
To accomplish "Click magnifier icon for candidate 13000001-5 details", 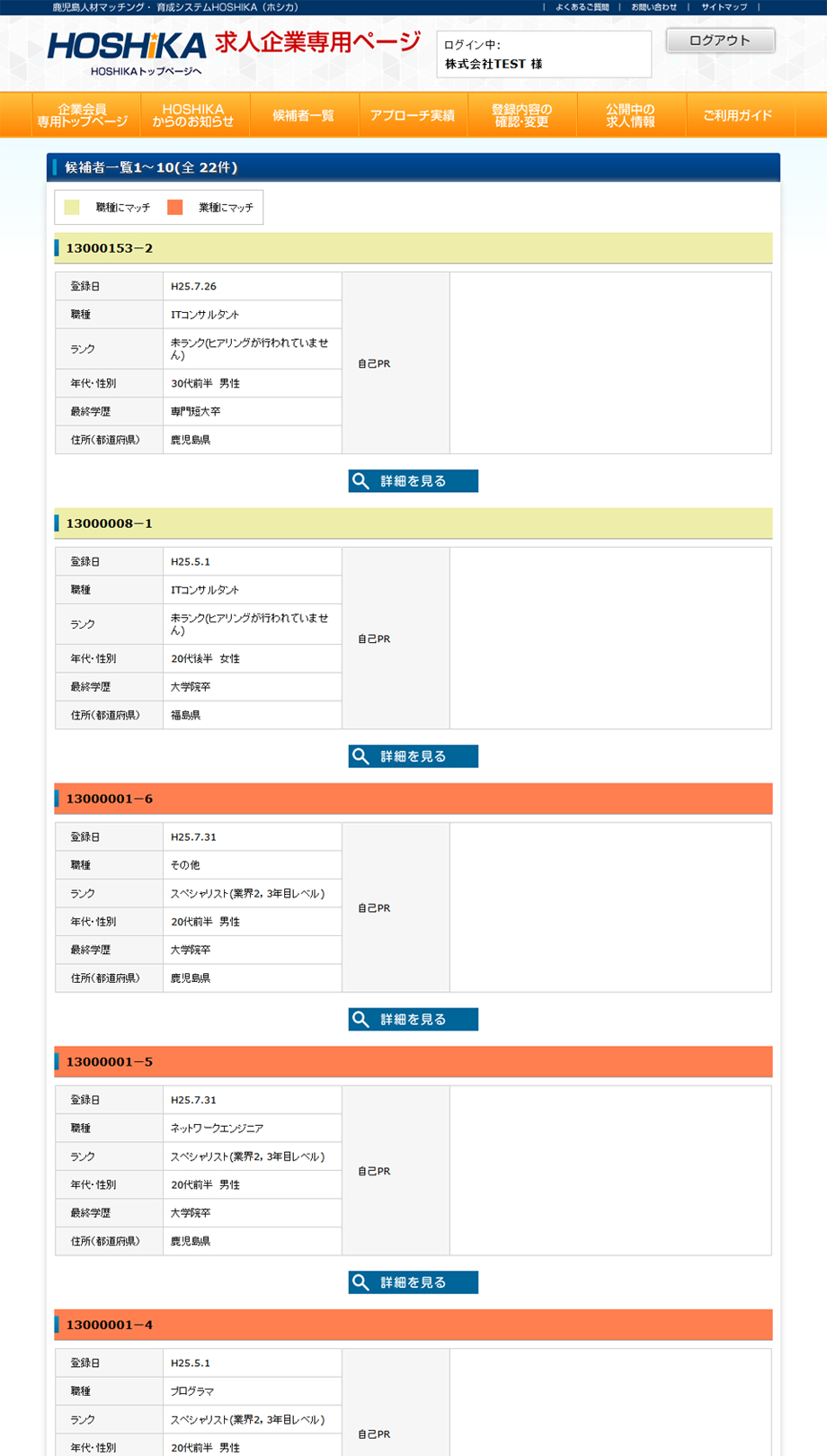I will [x=361, y=1282].
